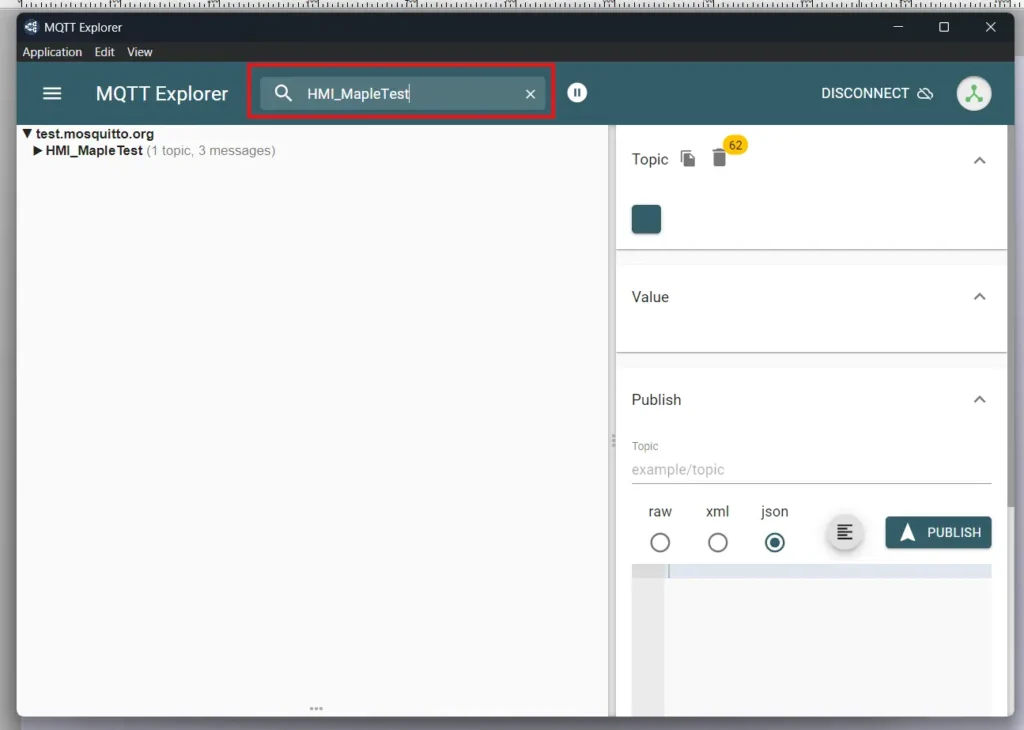Select the raw payload format

point(660,543)
